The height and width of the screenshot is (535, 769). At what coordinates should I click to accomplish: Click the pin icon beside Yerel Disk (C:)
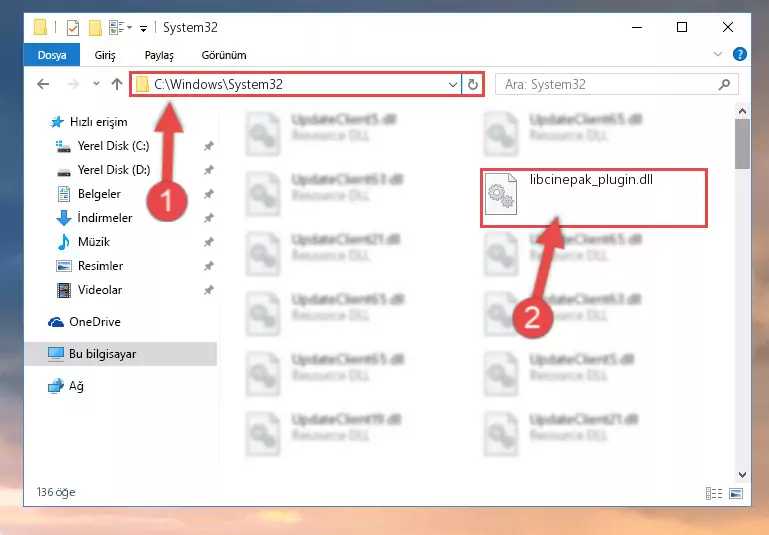209,146
